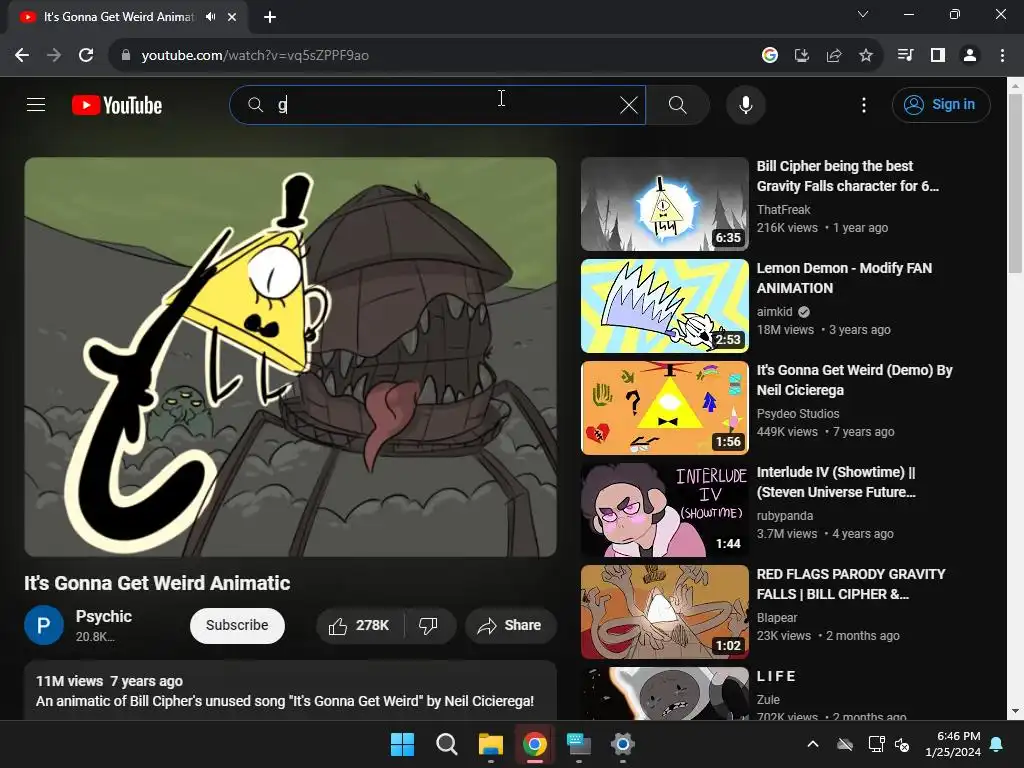Visit the ThatFreak channel
This screenshot has height=768, width=1024.
pos(783,210)
